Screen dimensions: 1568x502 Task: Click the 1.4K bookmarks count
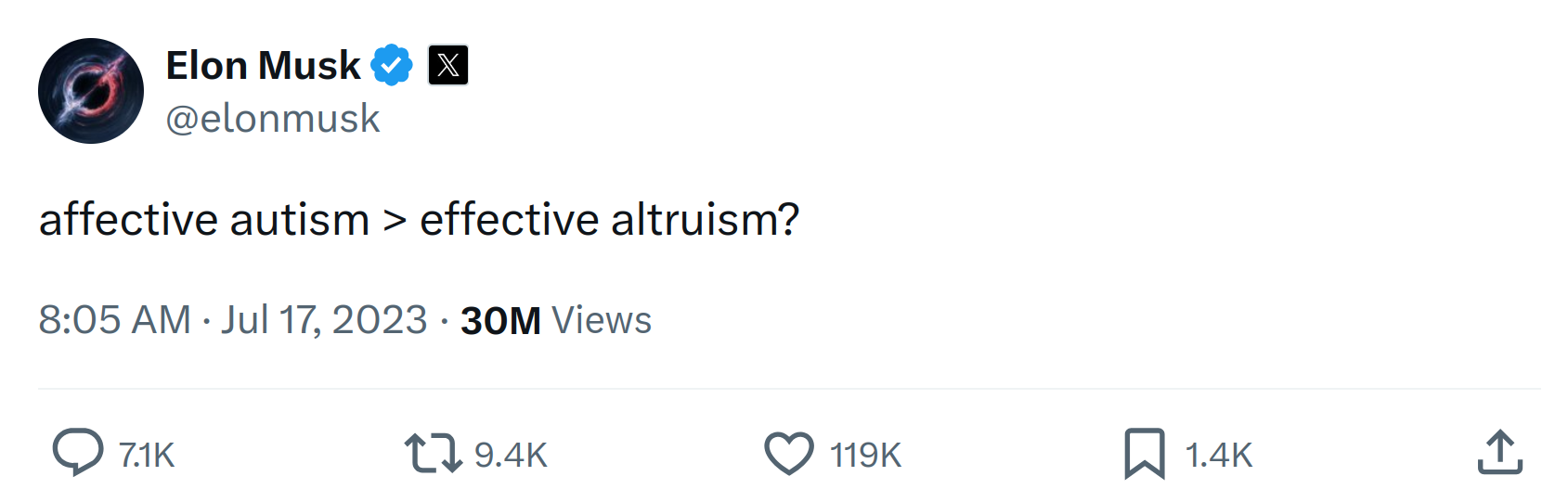pyautogui.click(x=1219, y=456)
